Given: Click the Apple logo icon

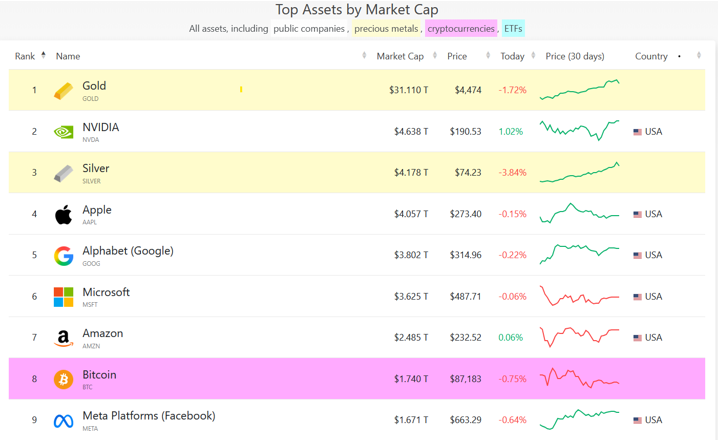Looking at the screenshot, I should pos(63,214).
